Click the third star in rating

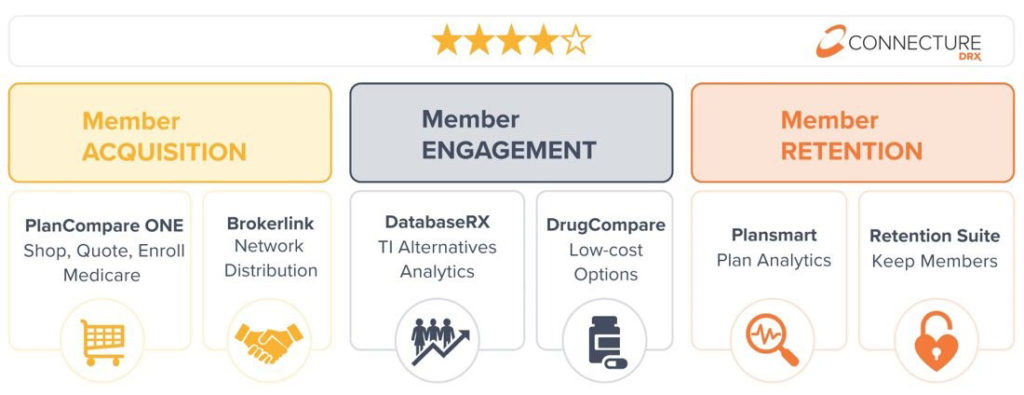pos(511,40)
